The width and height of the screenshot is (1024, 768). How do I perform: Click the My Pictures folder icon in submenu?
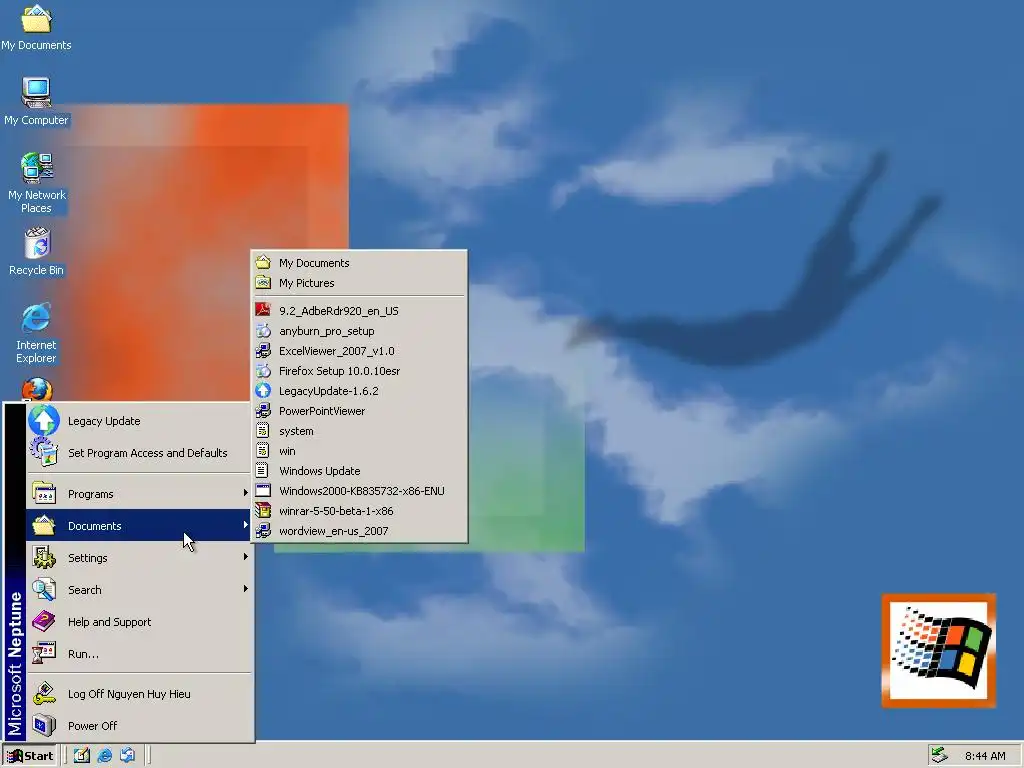click(263, 283)
